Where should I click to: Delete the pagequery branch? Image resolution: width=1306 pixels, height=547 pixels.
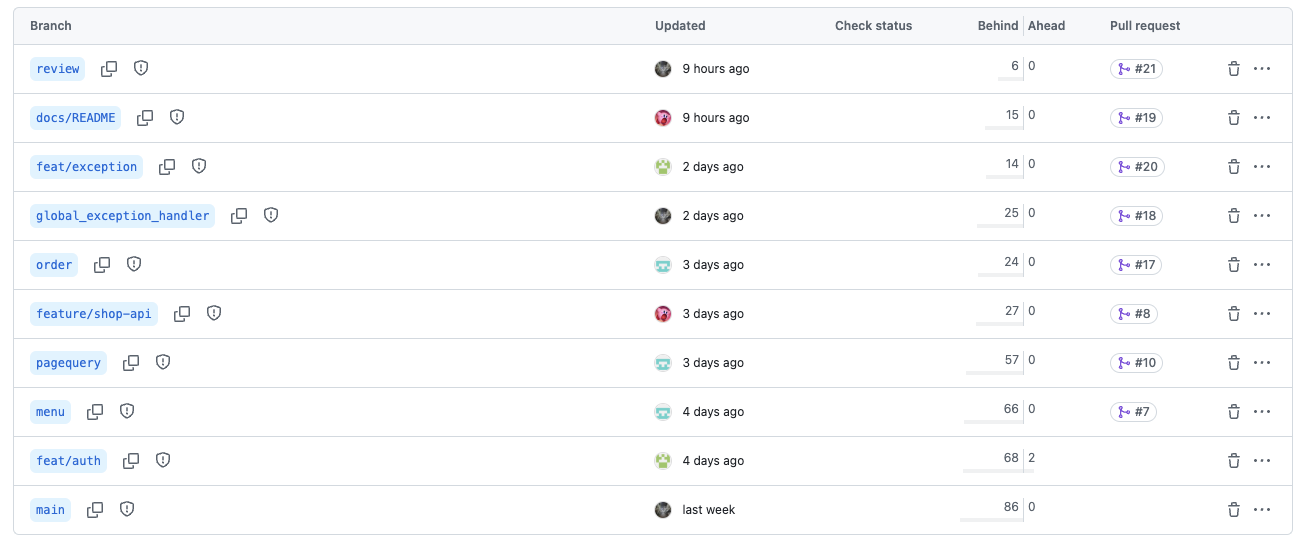point(1234,363)
